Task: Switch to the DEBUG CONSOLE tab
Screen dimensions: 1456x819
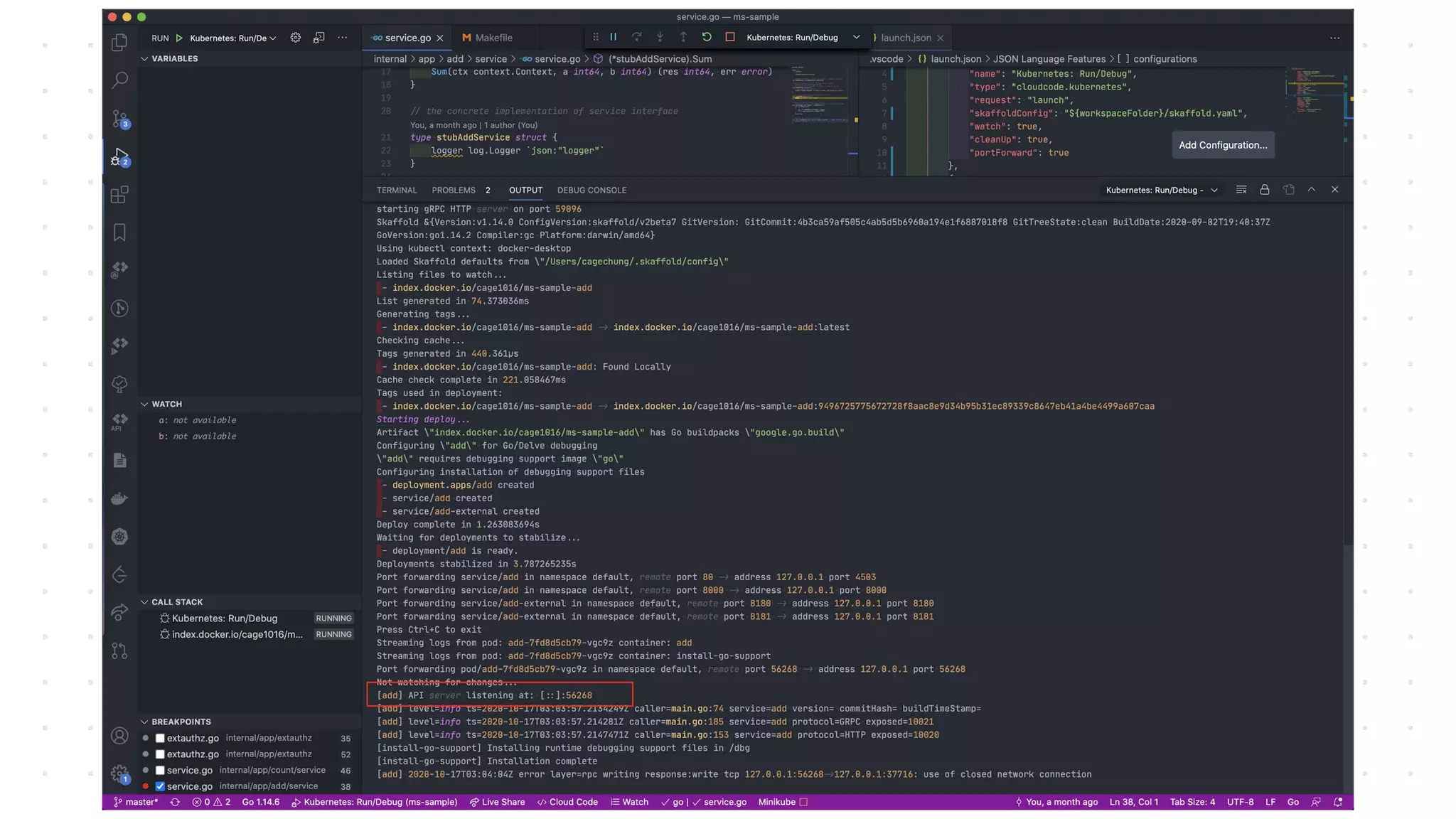Action: tap(591, 190)
